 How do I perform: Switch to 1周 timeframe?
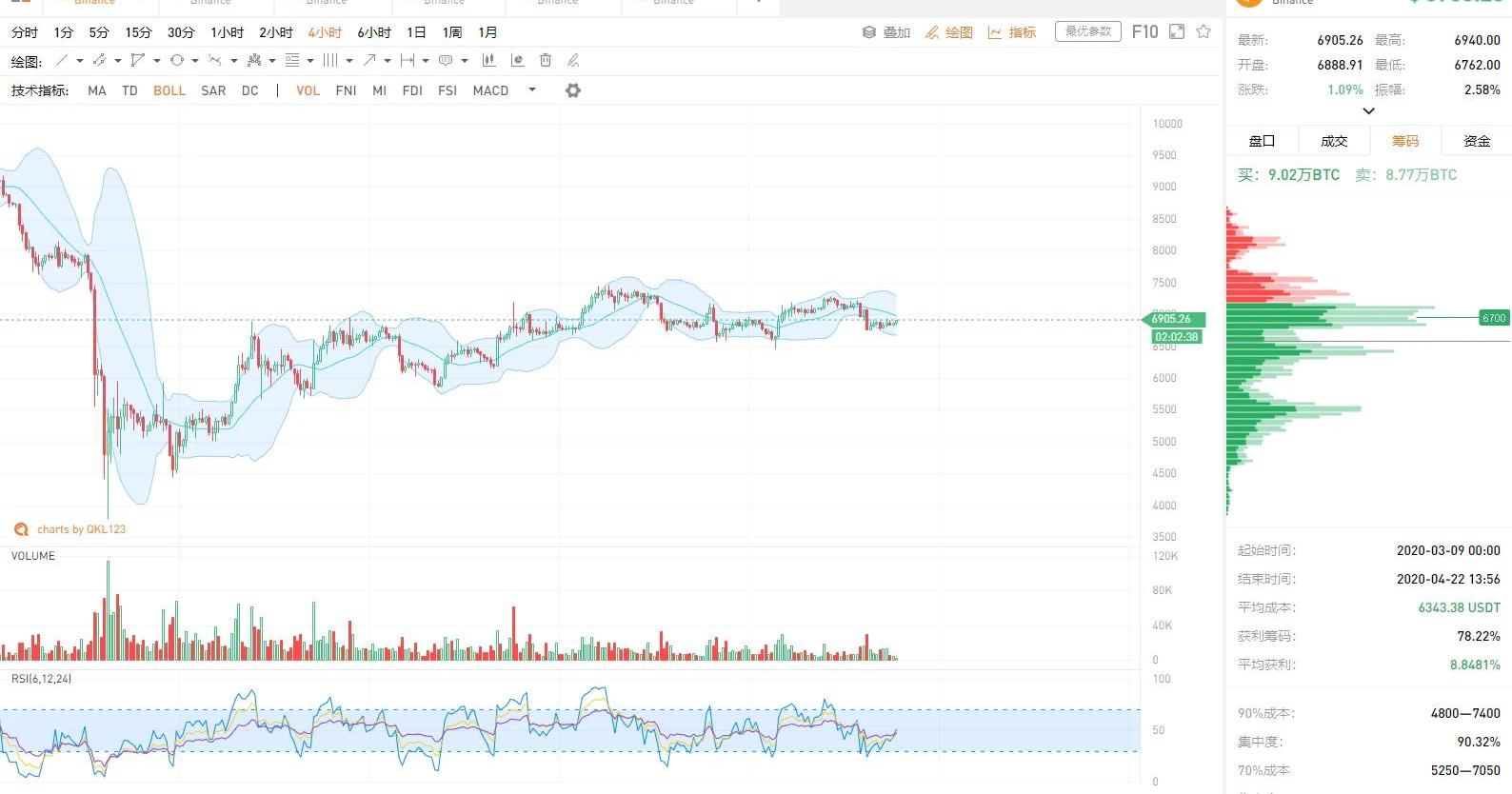452,32
